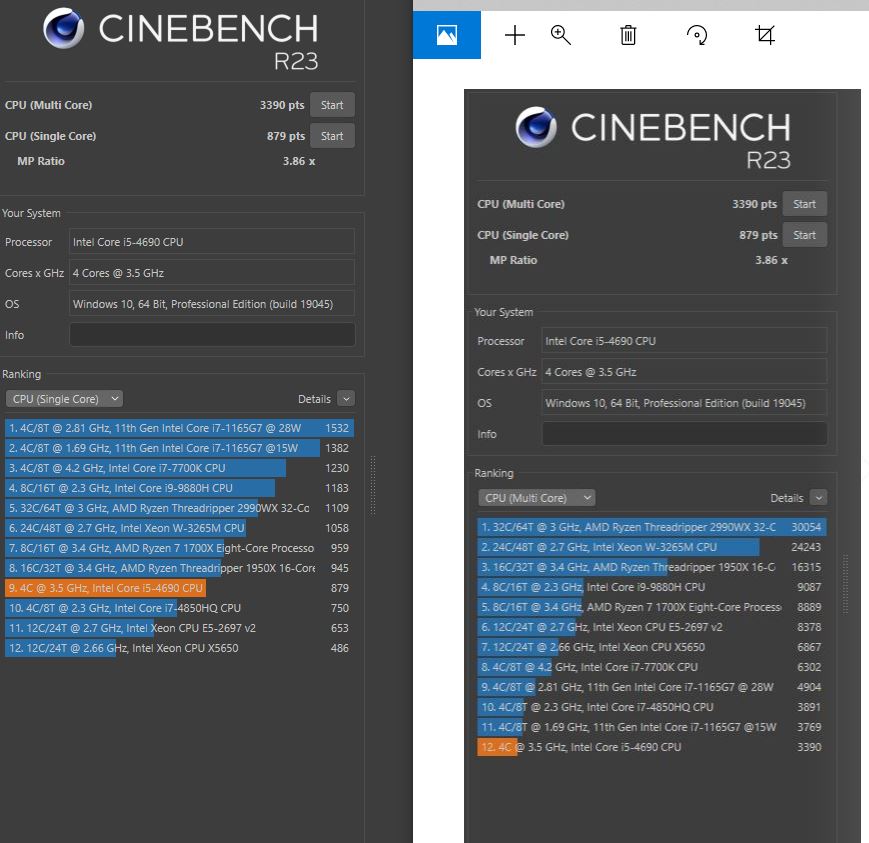The width and height of the screenshot is (869, 843).
Task: Click the Info field in the right image
Action: [x=684, y=434]
